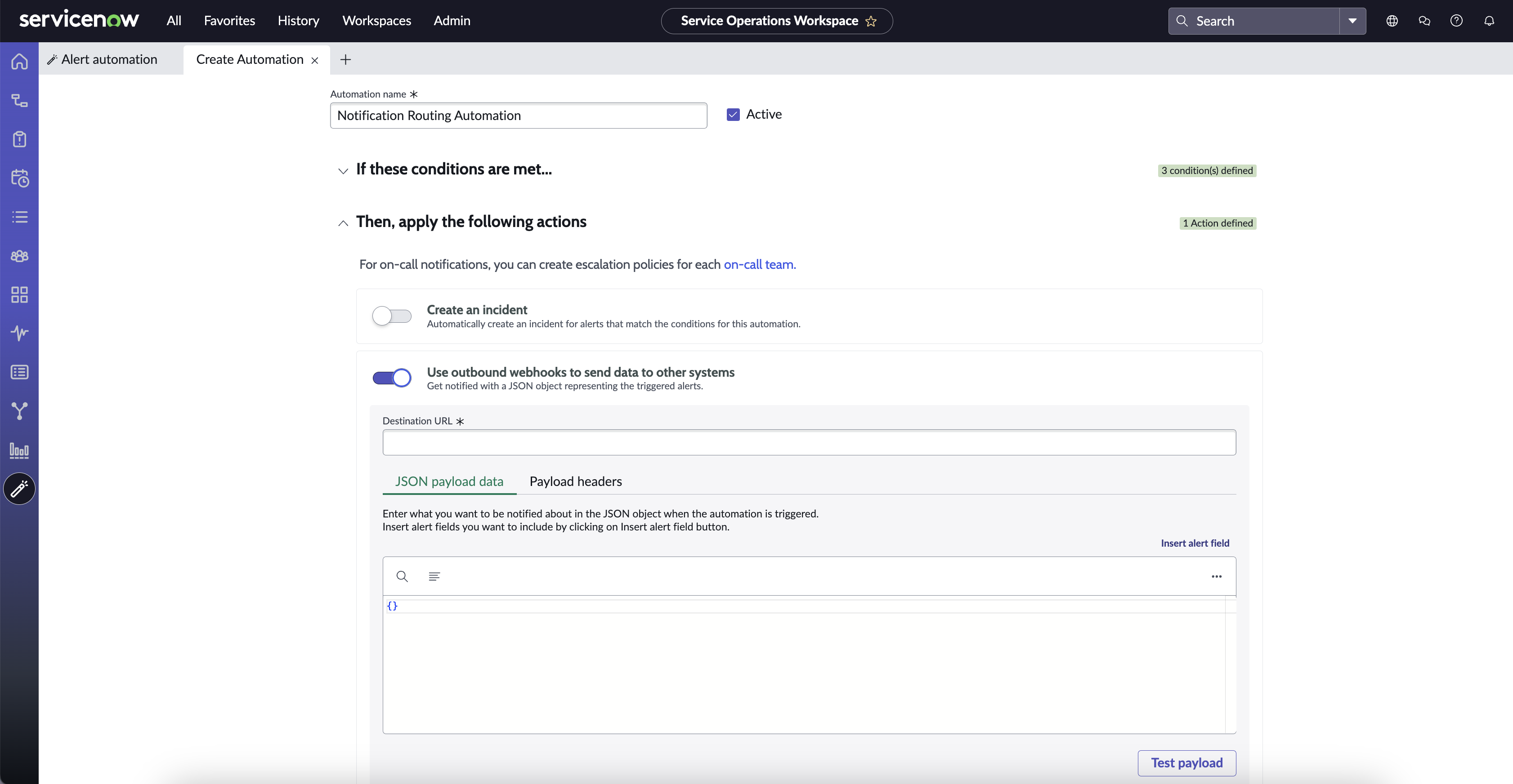
Task: Open the record list sidebar icon
Action: point(19,372)
